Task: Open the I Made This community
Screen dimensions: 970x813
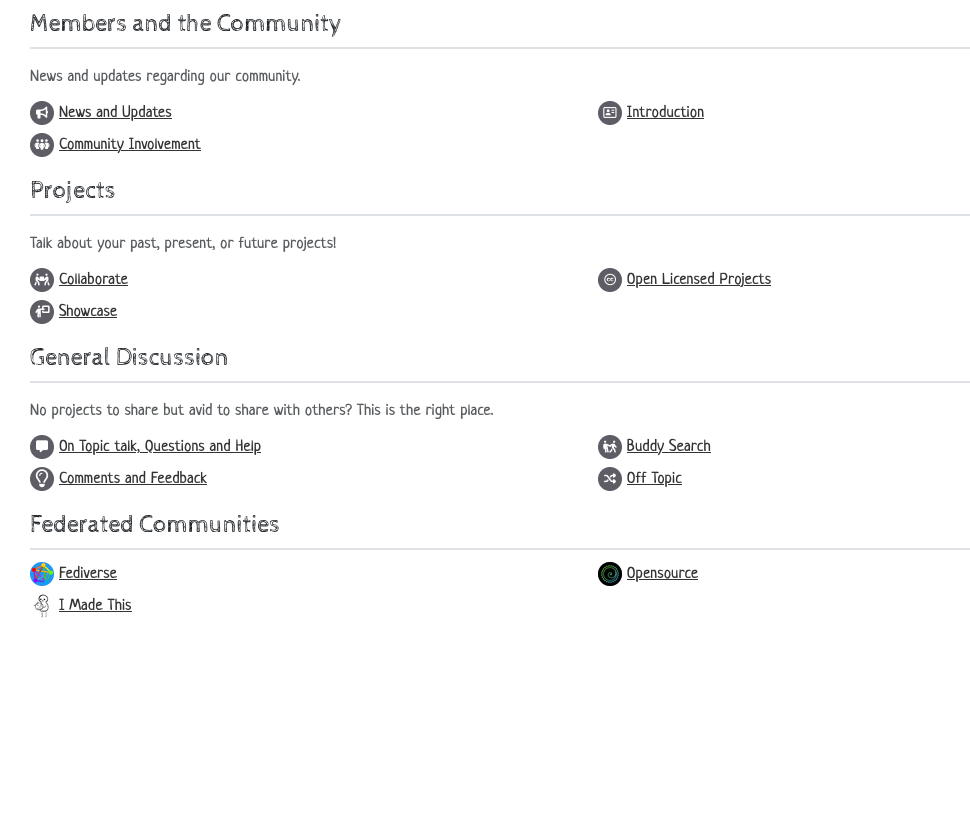Action: 95,605
